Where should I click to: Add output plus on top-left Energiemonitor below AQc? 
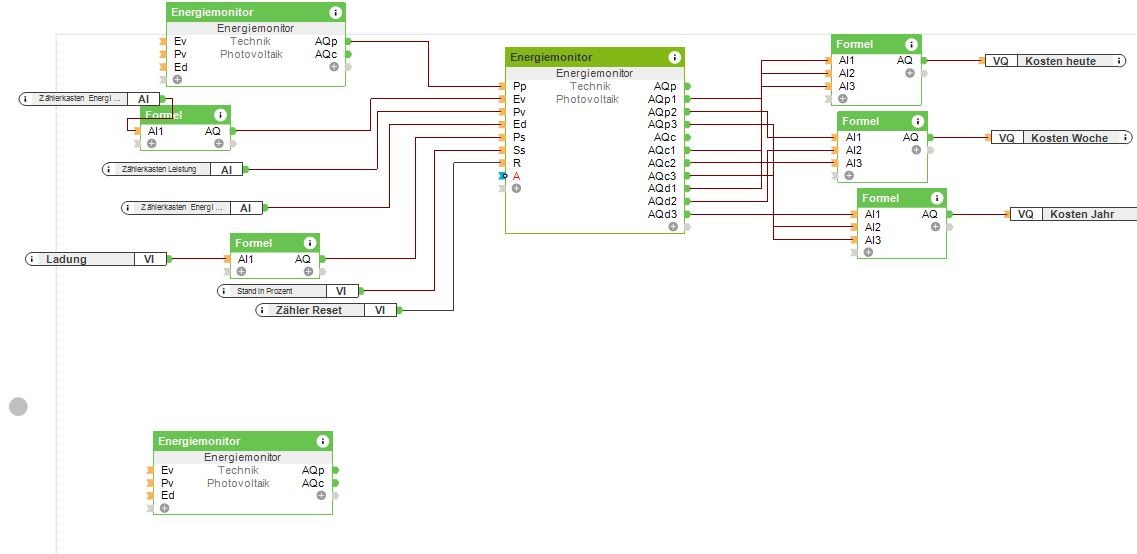(334, 67)
